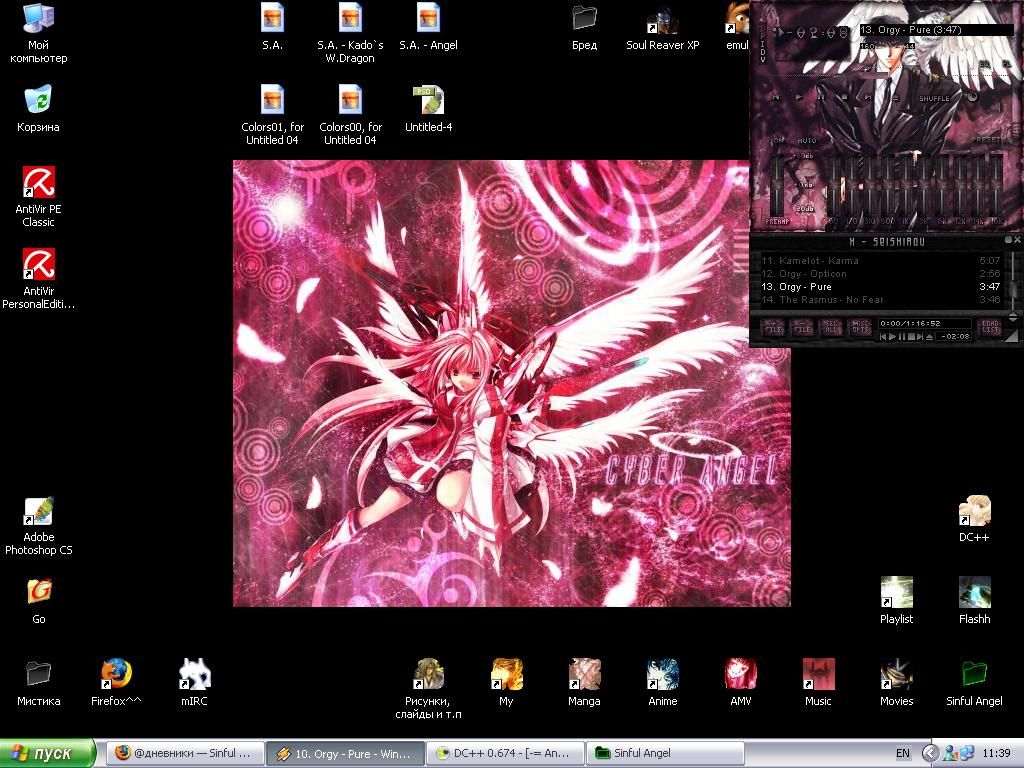Switch to DC++ 0.674 taskbar button

(505, 753)
